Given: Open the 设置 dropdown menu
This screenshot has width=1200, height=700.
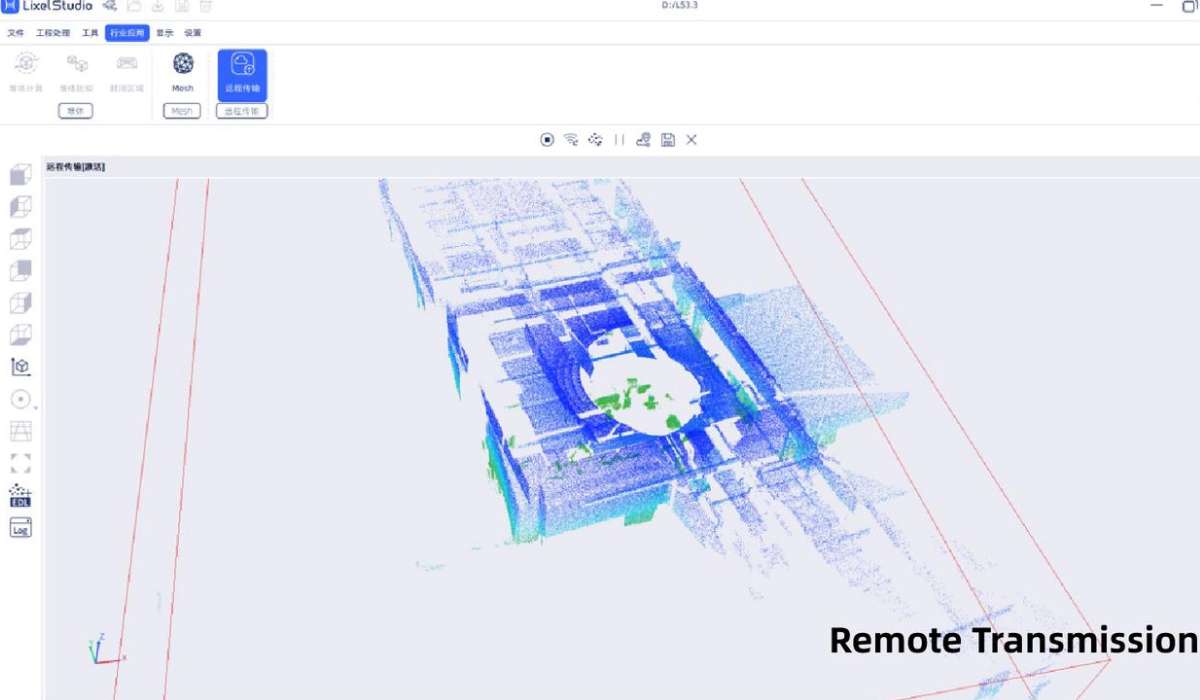Looking at the screenshot, I should coord(194,32).
